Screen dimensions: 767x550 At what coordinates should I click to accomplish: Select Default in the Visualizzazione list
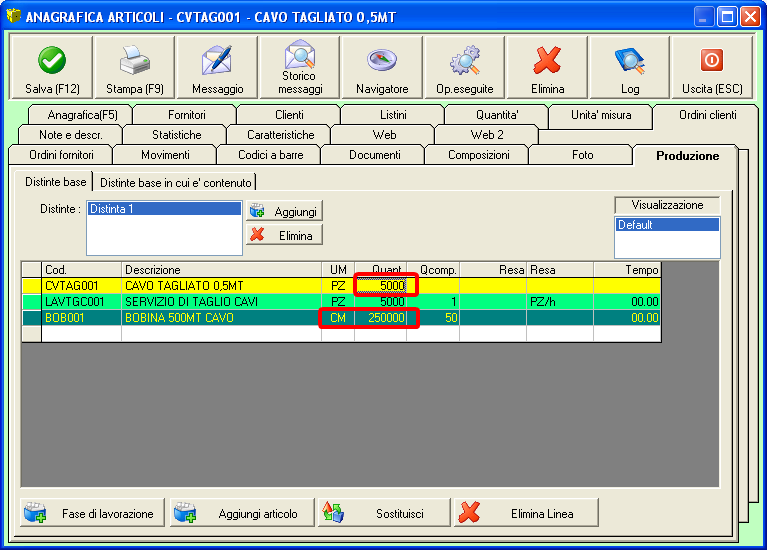coord(666,225)
